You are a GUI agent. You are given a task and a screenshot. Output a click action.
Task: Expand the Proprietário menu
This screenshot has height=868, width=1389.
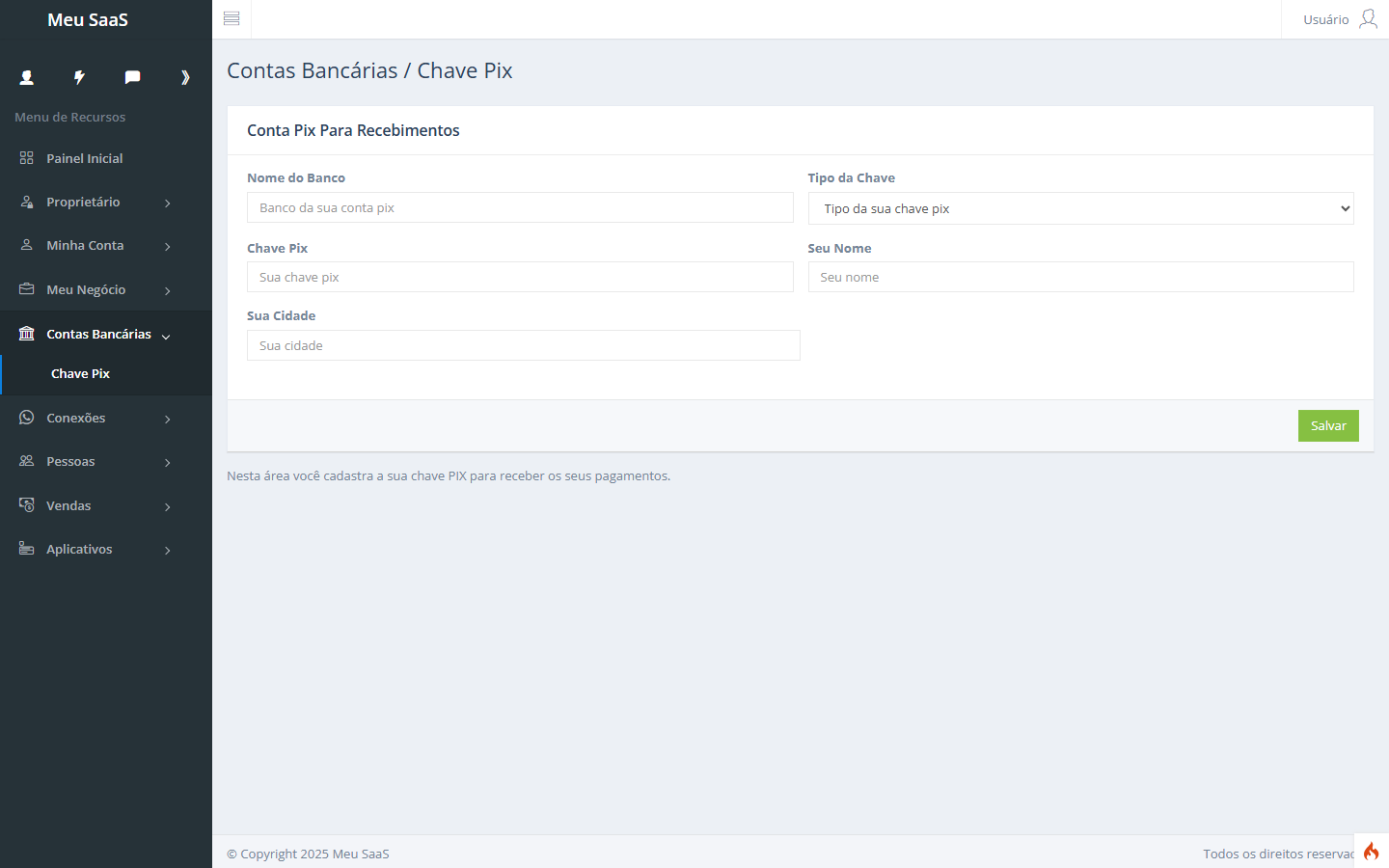click(x=106, y=203)
